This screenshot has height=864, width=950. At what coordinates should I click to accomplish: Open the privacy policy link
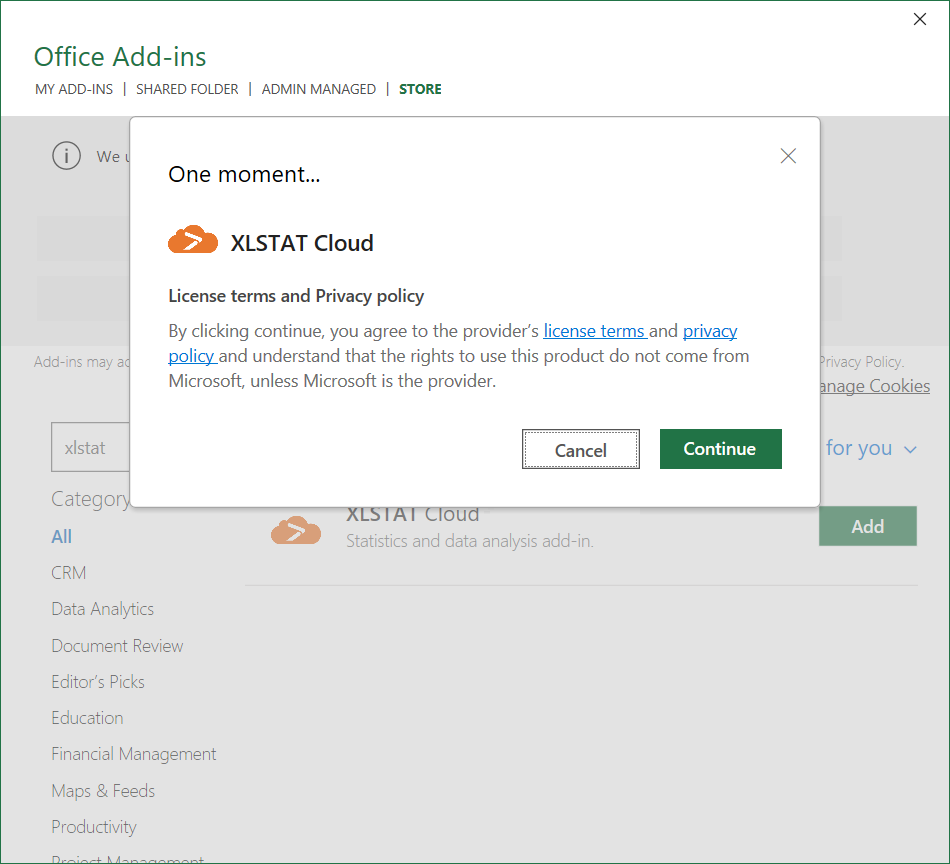tap(710, 331)
